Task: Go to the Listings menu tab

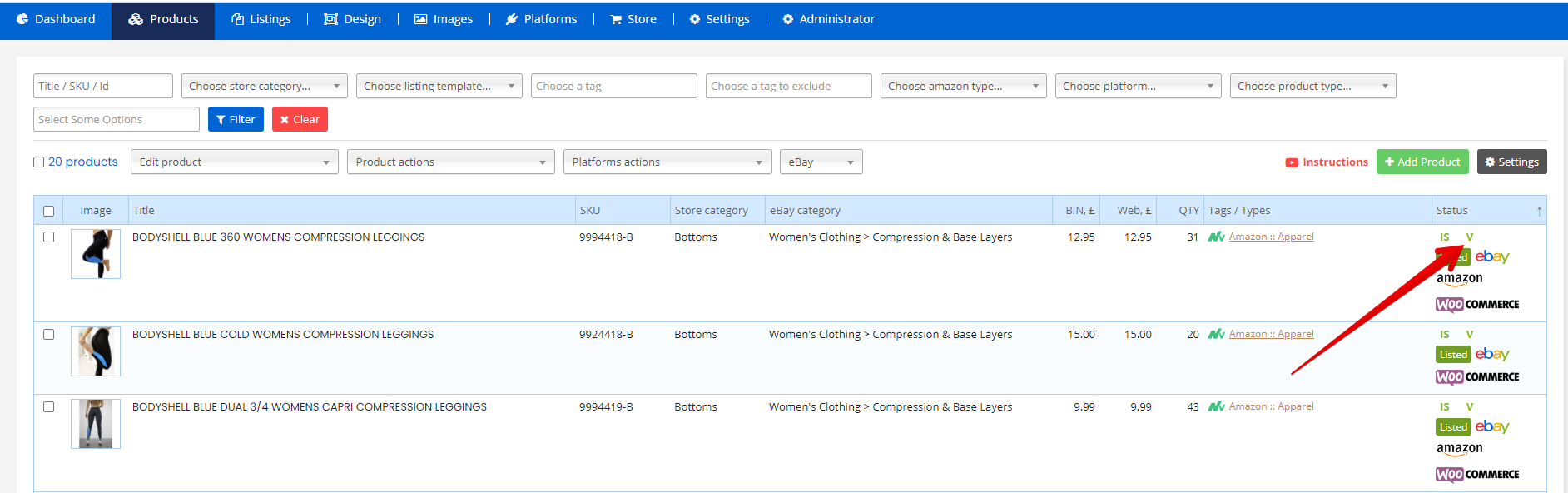Action: click(261, 19)
